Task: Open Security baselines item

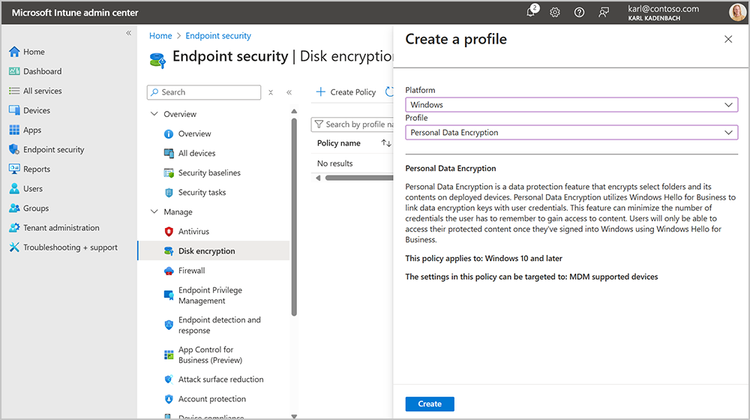Action: pyautogui.click(x=209, y=172)
